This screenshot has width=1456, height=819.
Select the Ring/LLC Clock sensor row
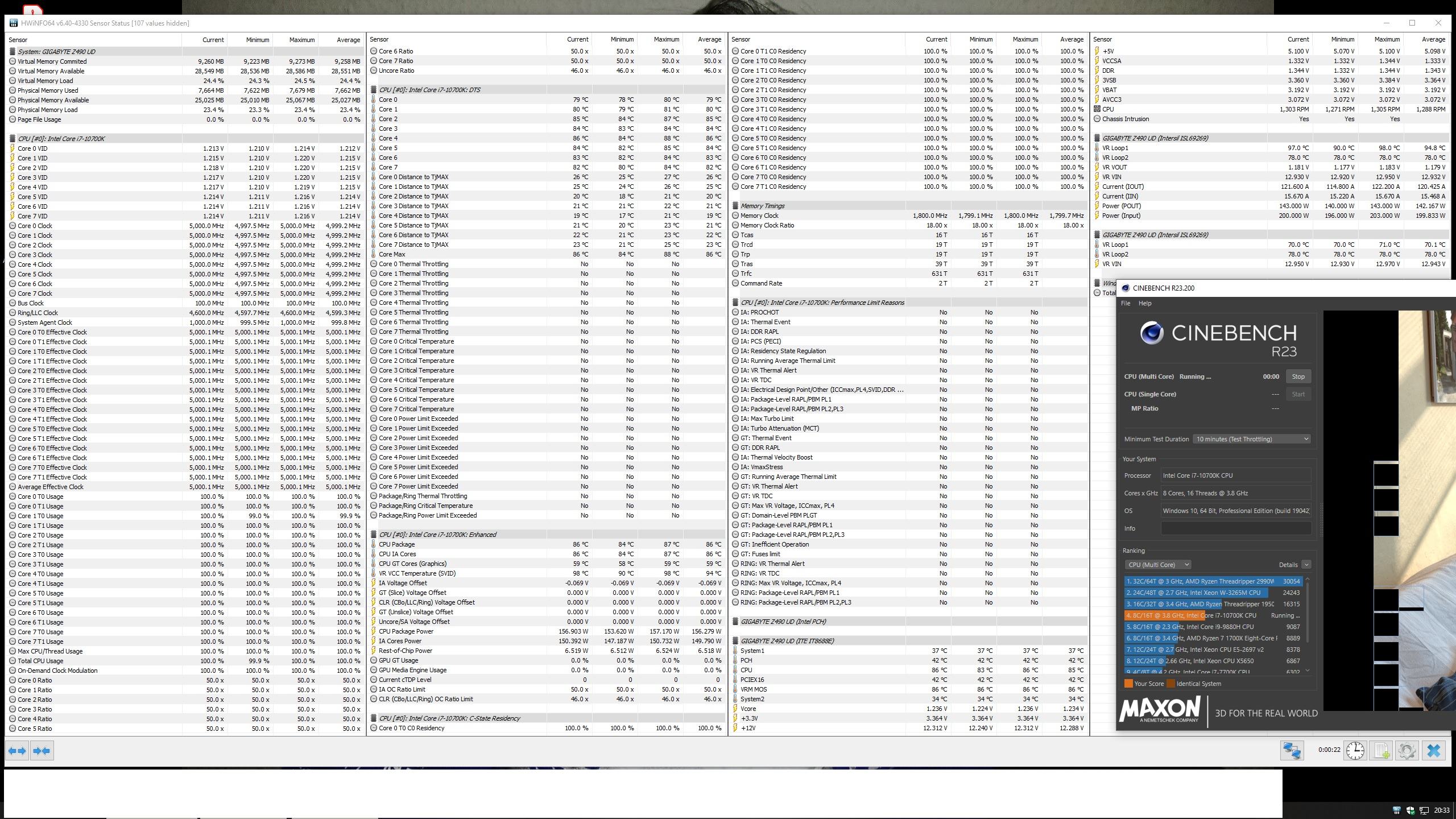(185, 313)
